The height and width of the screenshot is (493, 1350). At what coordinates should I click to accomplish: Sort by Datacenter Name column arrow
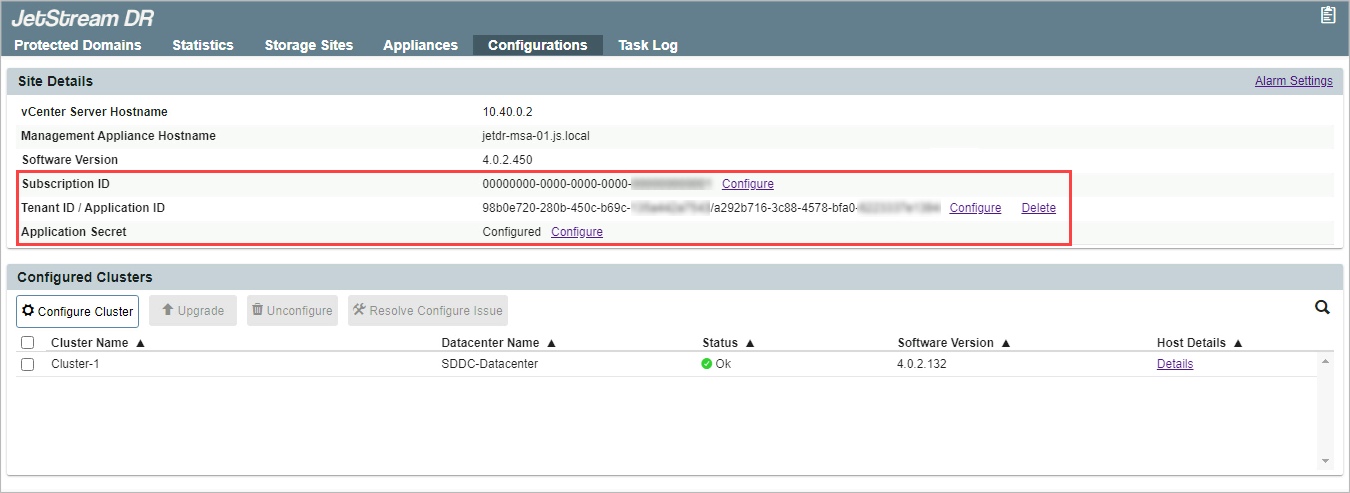pos(551,343)
